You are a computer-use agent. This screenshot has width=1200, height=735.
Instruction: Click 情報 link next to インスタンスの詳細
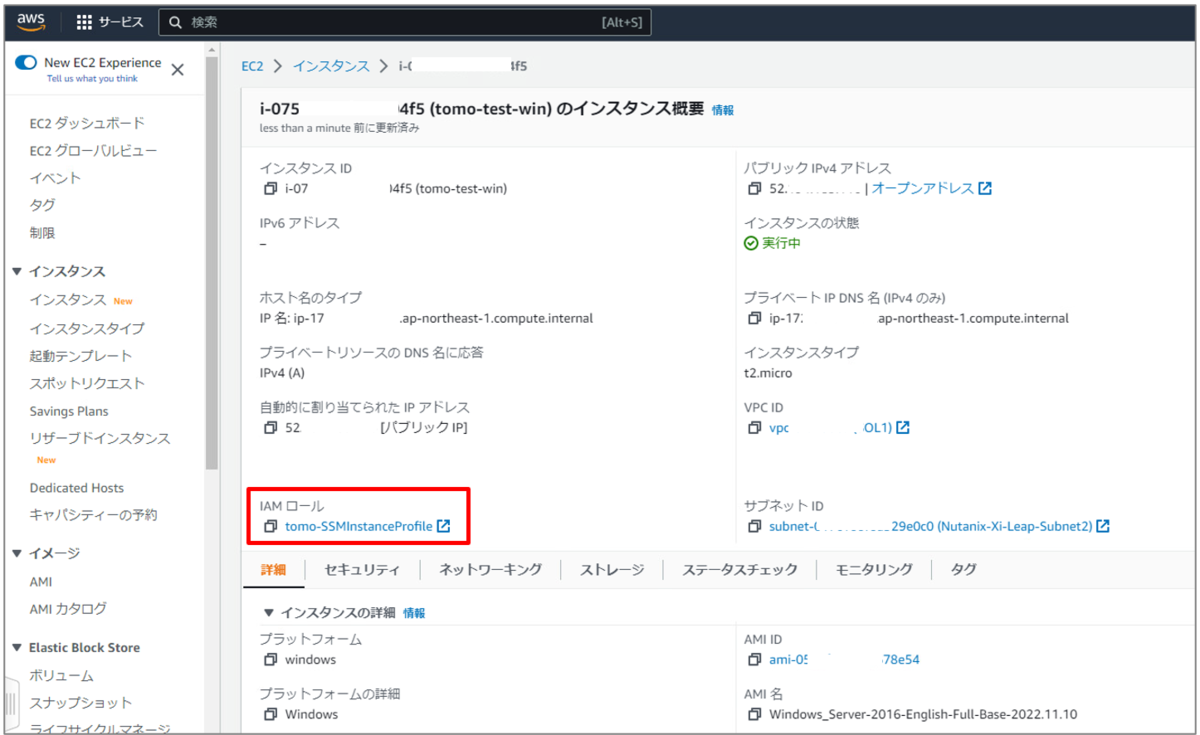coord(414,613)
